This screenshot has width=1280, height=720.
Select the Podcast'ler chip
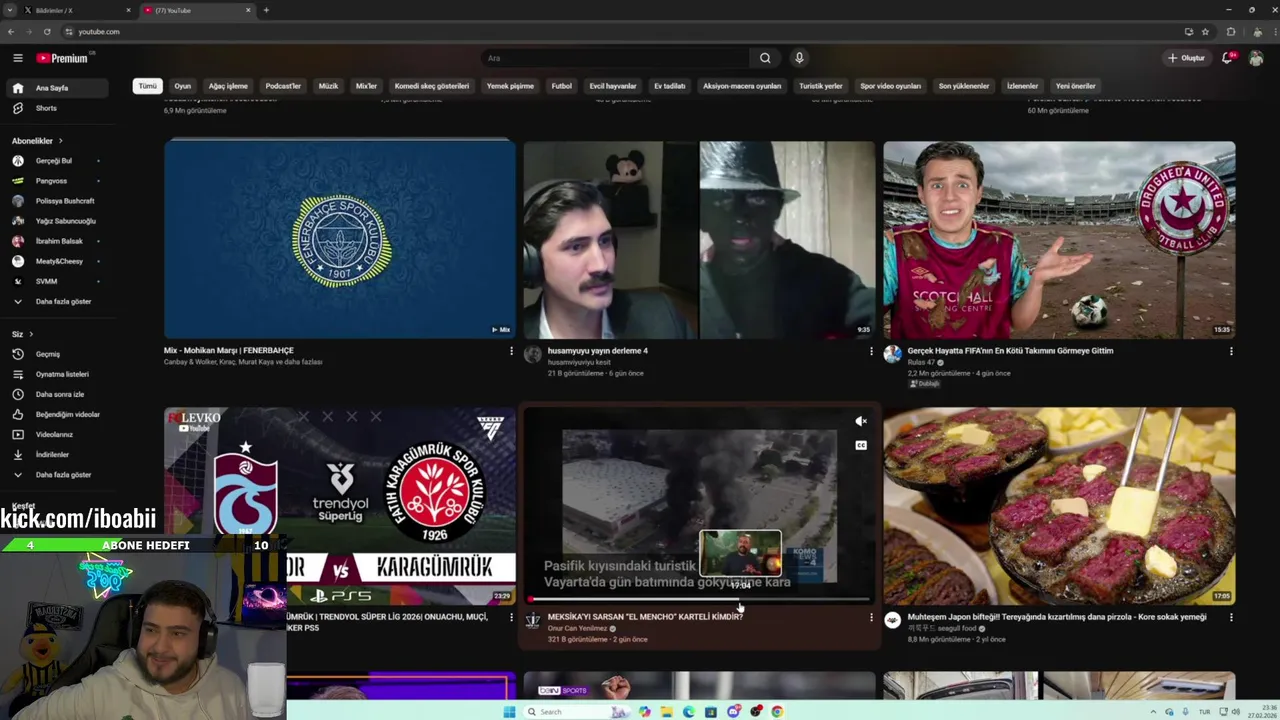tap(283, 86)
